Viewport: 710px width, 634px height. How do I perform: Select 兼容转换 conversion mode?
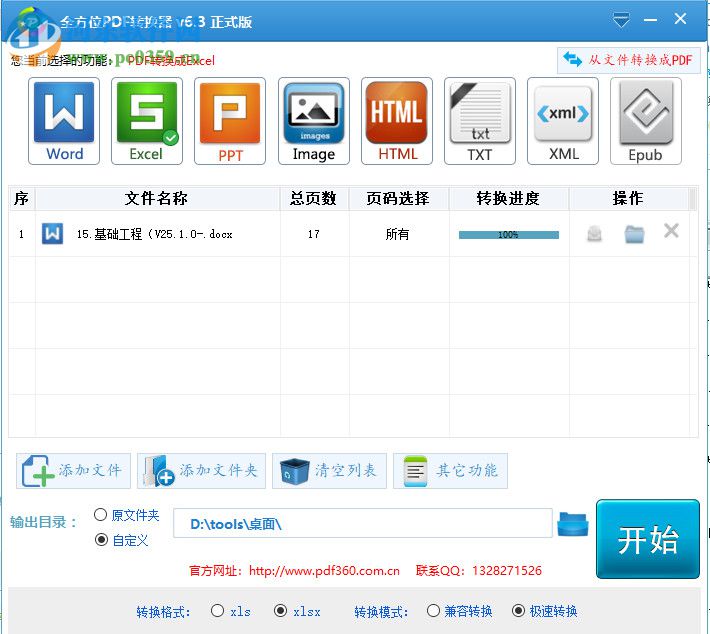(433, 610)
